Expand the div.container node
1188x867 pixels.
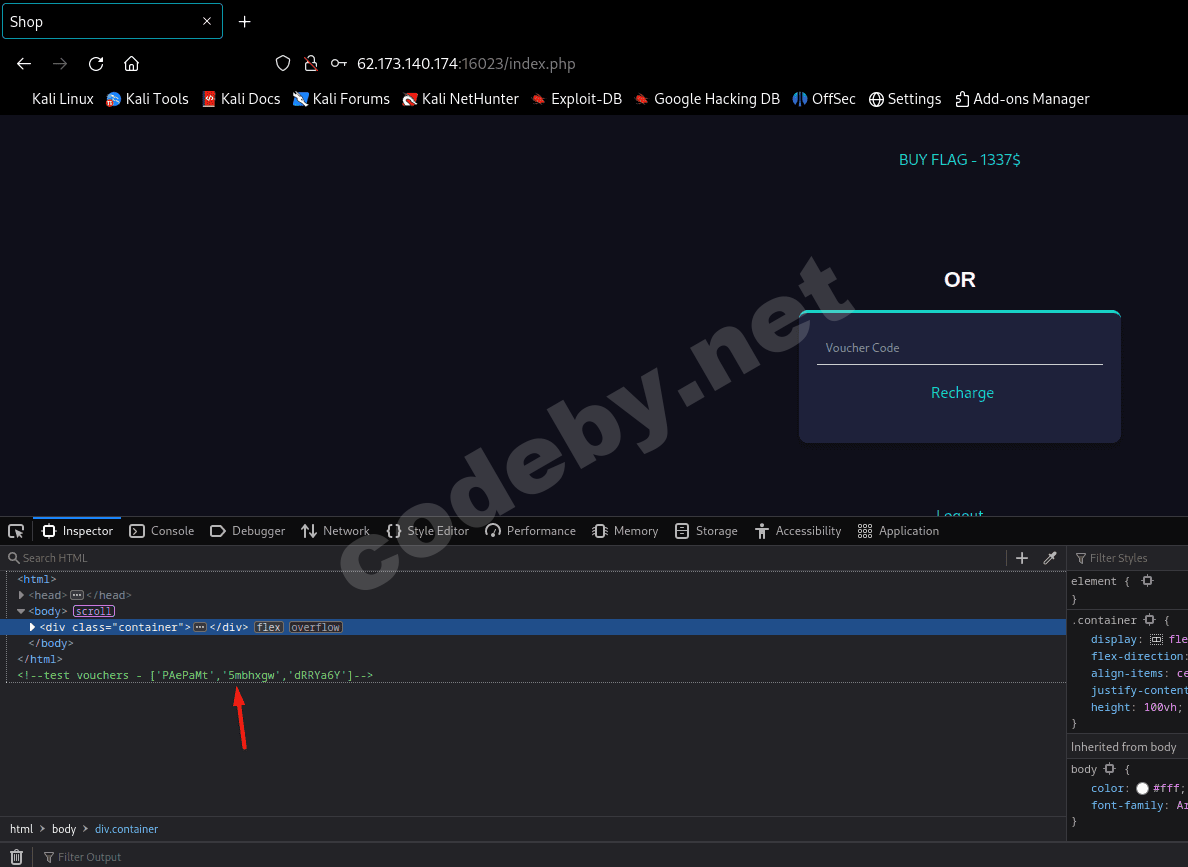31,627
